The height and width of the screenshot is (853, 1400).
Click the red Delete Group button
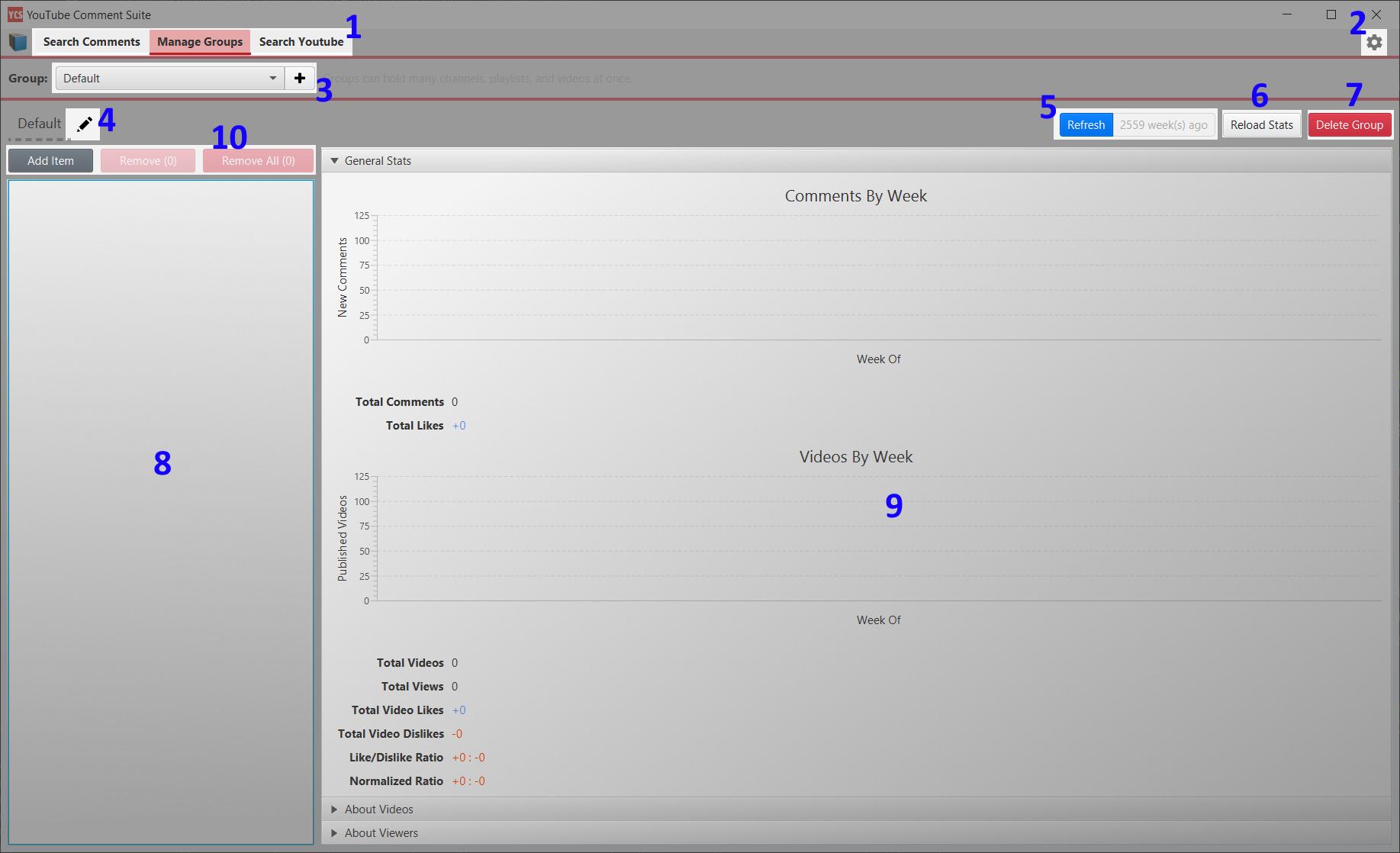[x=1350, y=125]
